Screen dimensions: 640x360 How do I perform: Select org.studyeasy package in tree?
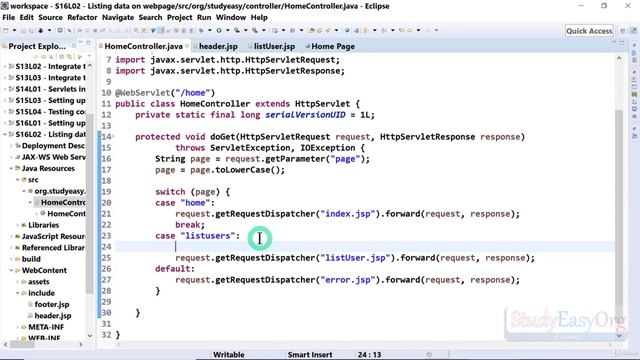coord(60,191)
